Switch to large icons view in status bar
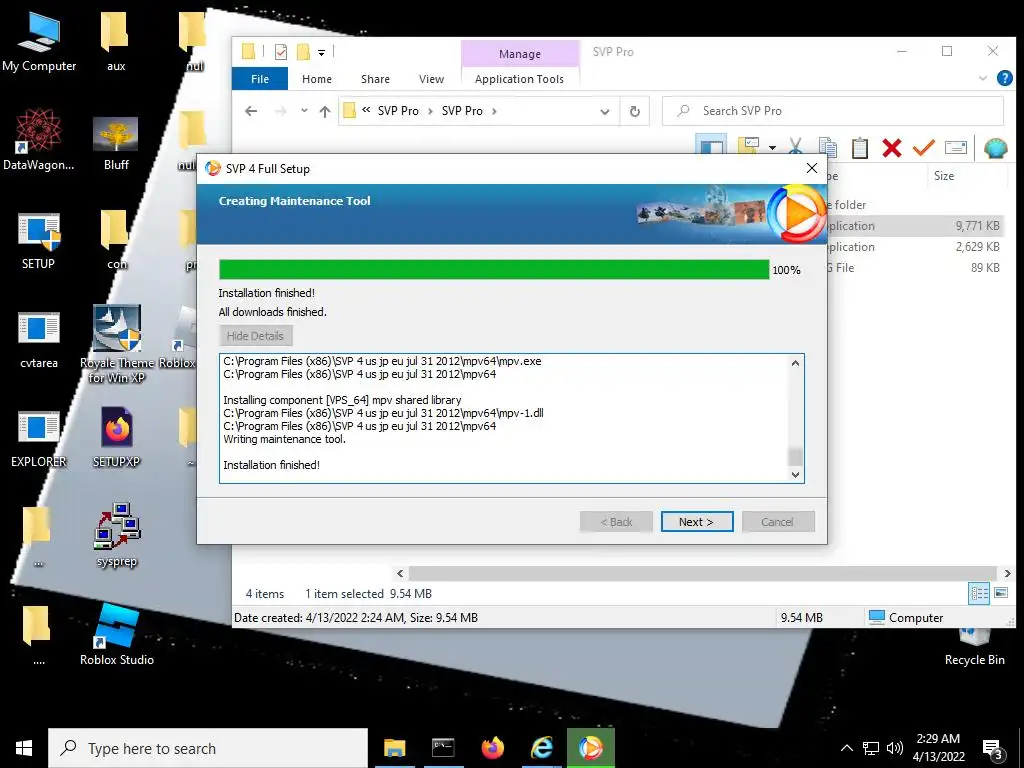 1000,593
